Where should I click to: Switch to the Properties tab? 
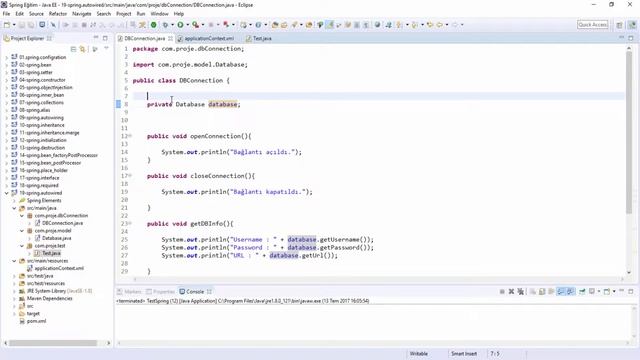pos(161,291)
